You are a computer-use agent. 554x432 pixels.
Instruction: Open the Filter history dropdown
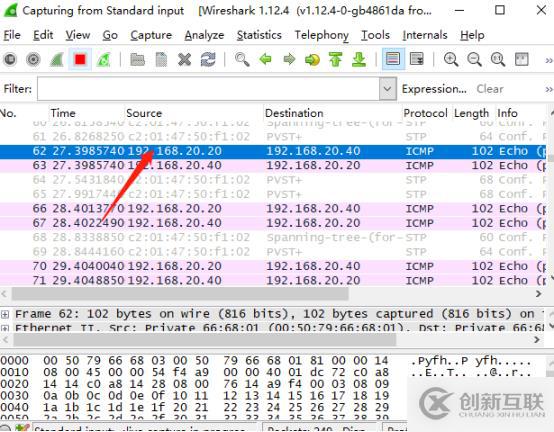point(388,89)
